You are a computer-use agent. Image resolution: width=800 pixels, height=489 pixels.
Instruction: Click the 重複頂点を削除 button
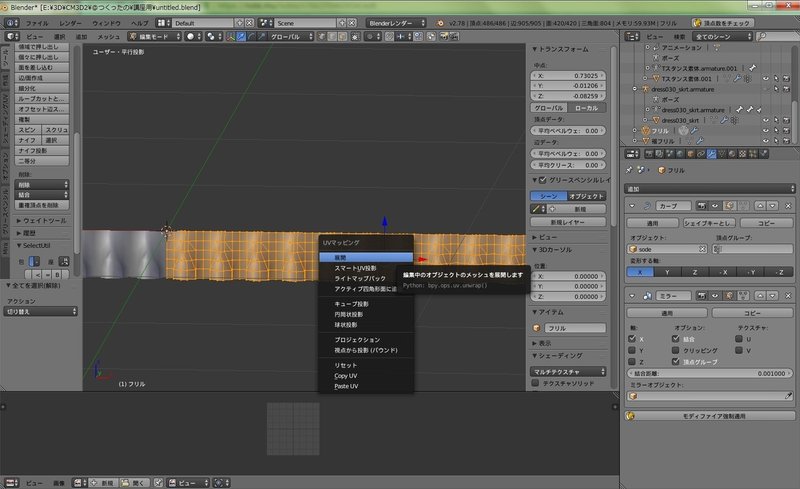[x=42, y=205]
